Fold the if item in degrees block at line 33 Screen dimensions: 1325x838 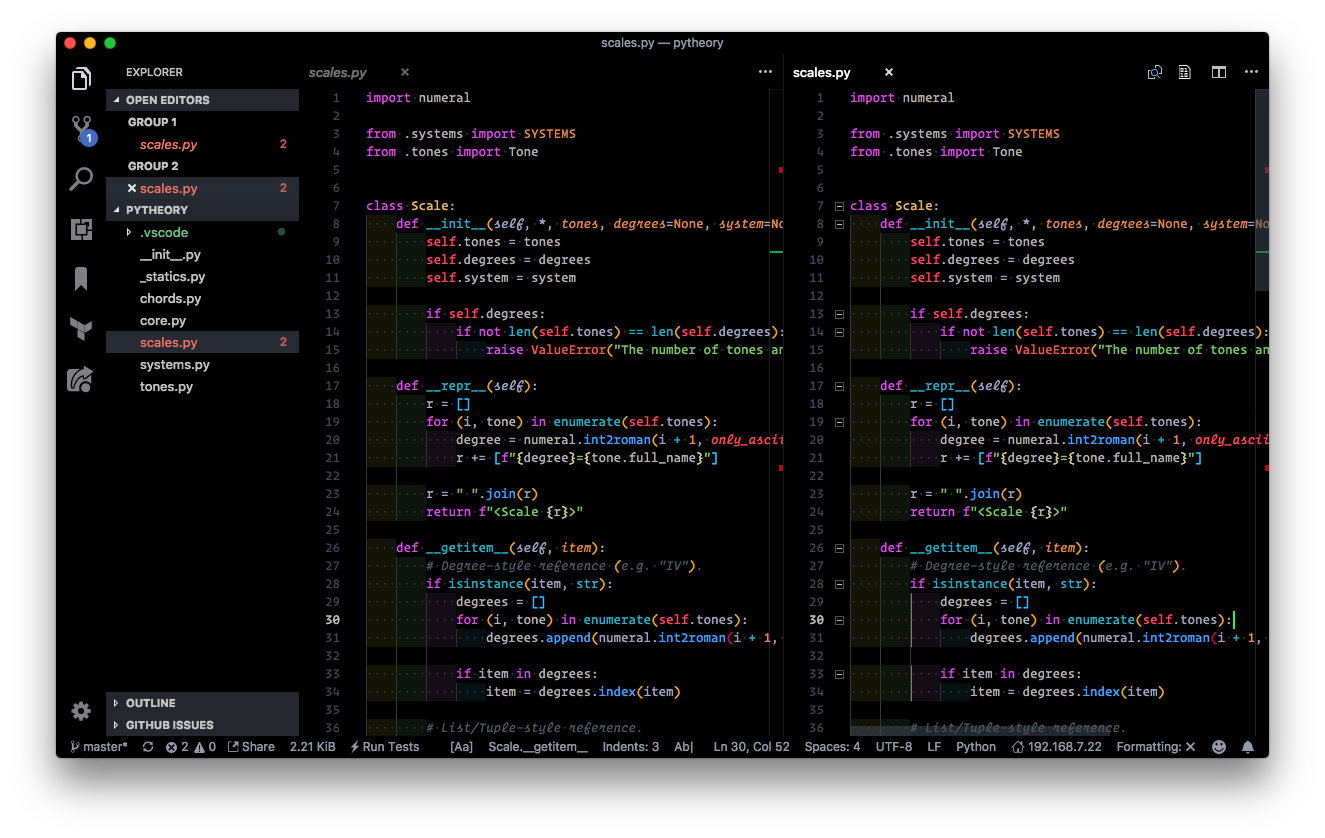click(839, 674)
